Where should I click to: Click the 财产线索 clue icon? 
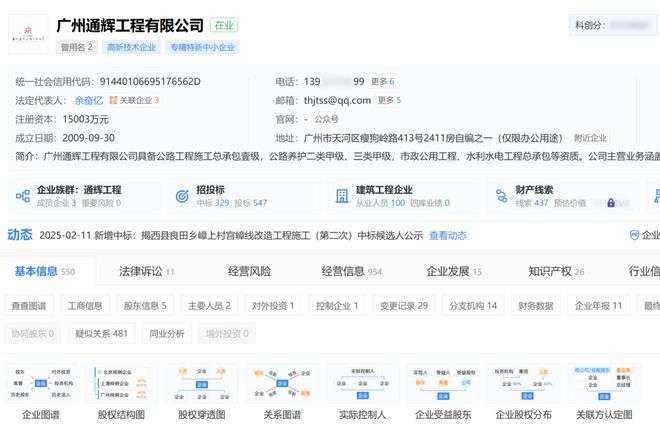(x=501, y=196)
